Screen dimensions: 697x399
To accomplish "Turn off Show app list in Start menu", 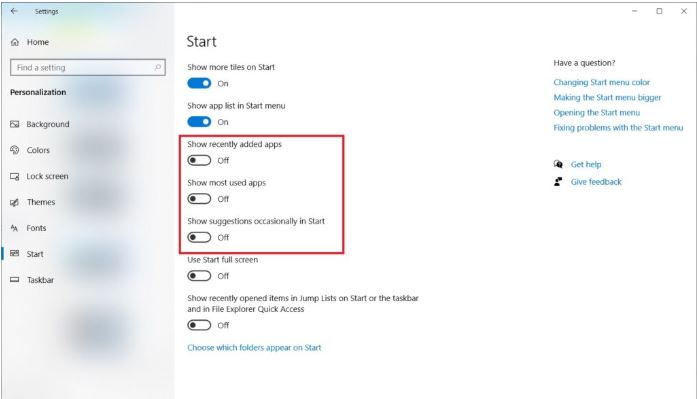I will (x=199, y=122).
